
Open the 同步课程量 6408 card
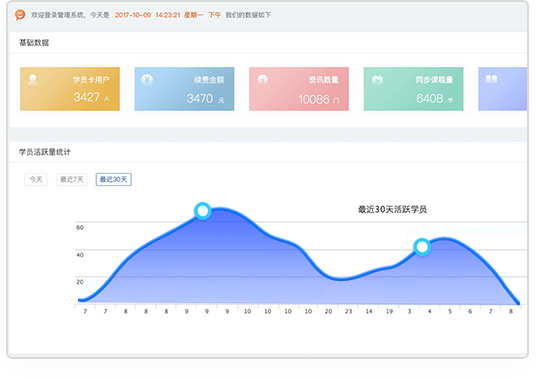click(x=413, y=89)
